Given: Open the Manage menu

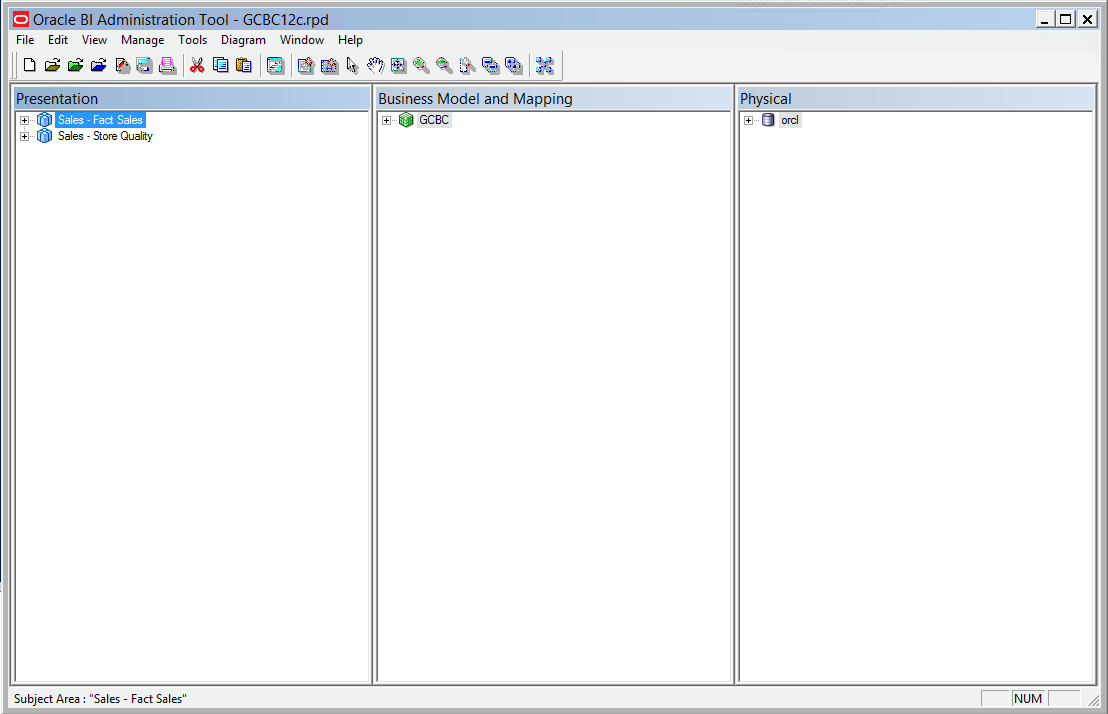Looking at the screenshot, I should coord(142,40).
